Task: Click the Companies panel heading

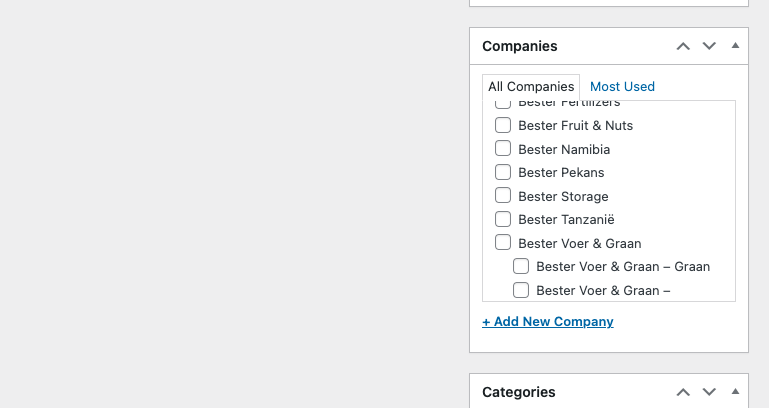Action: tap(520, 46)
